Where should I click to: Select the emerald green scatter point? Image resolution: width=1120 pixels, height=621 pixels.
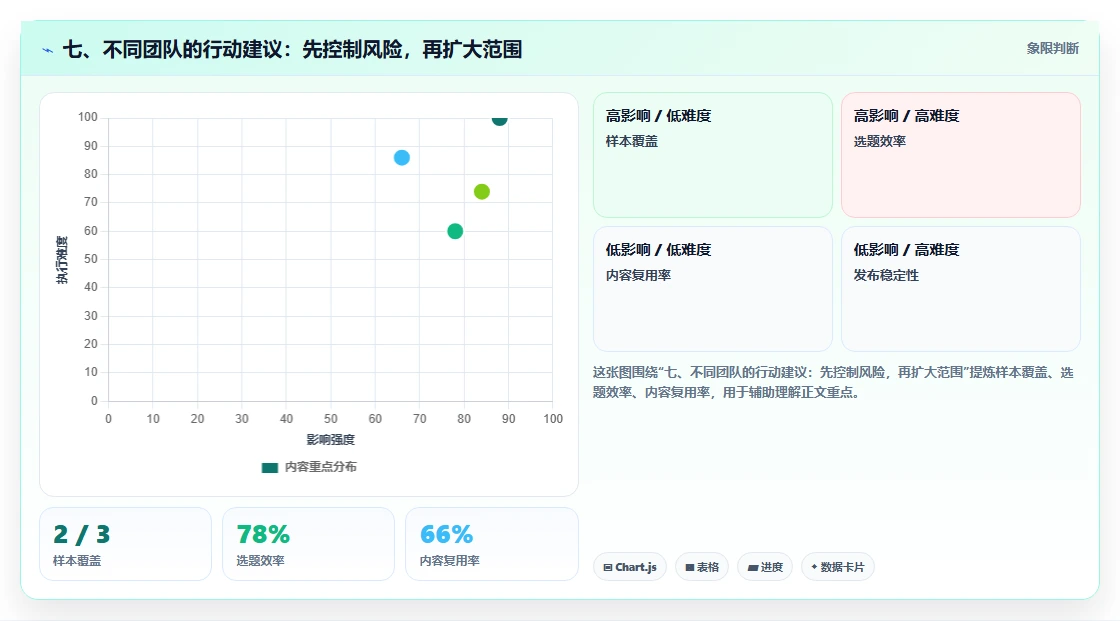click(455, 231)
